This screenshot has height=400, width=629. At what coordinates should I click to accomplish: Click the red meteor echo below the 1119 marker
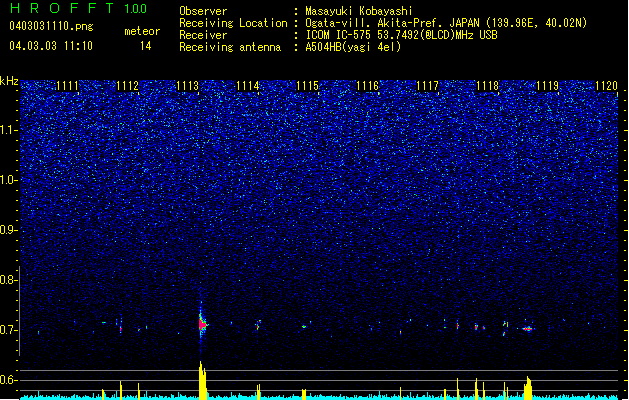(528, 329)
